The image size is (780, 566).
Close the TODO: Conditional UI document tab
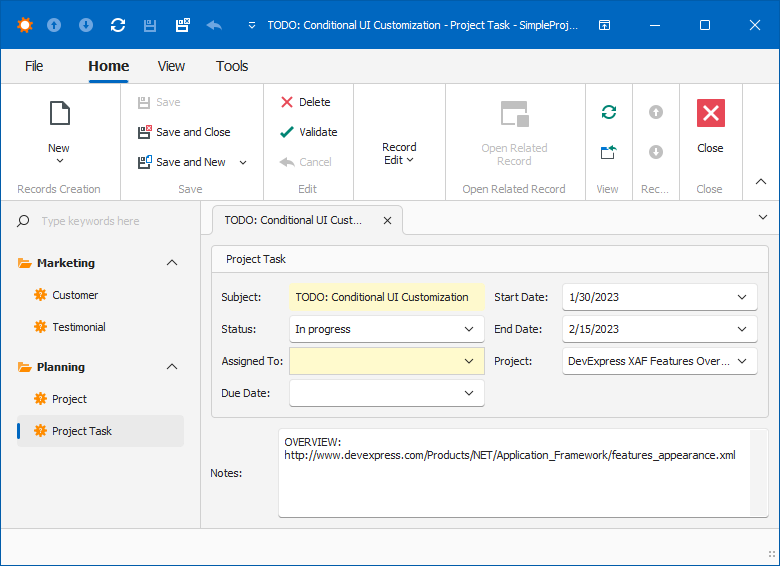point(387,220)
